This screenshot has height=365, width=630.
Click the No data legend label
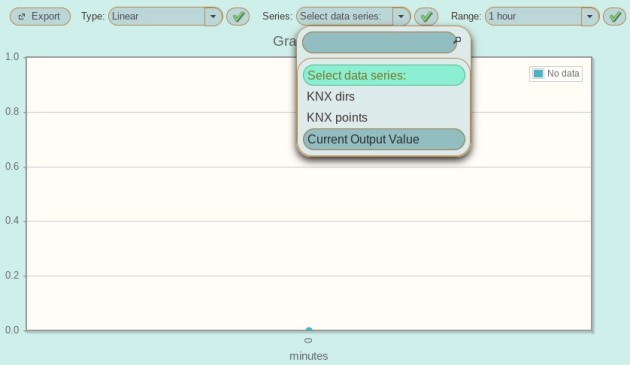pos(563,74)
